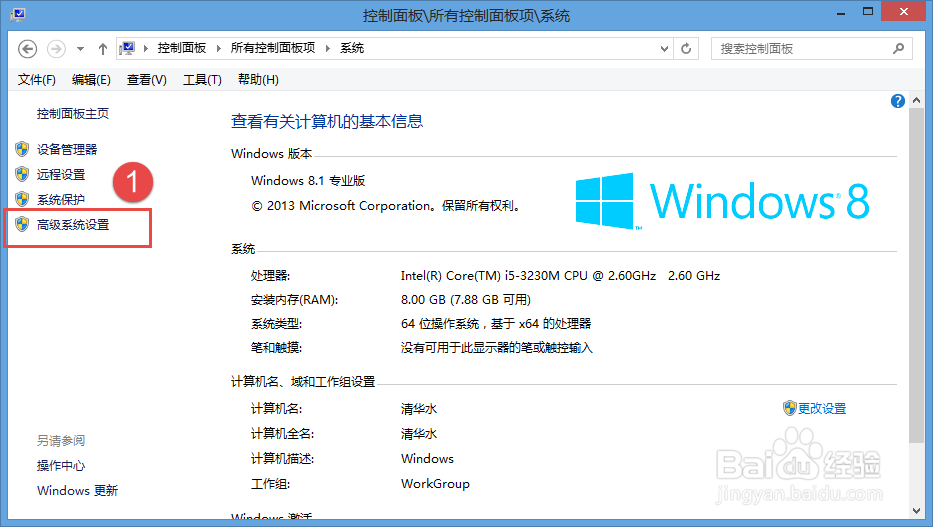Expand the chevron after 所有控制面板项
The height and width of the screenshot is (527, 933).
point(327,48)
